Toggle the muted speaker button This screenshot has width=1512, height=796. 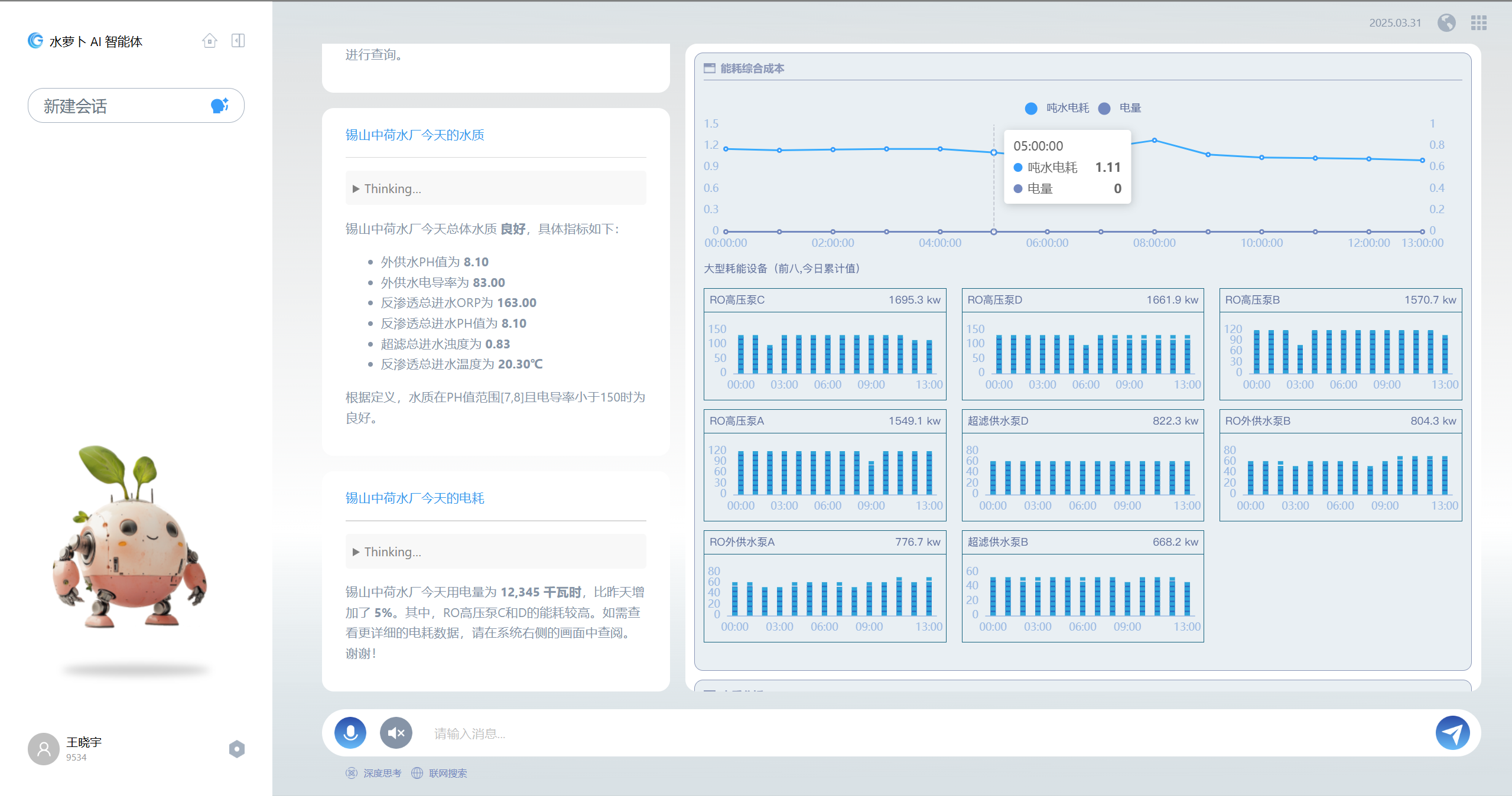point(396,733)
